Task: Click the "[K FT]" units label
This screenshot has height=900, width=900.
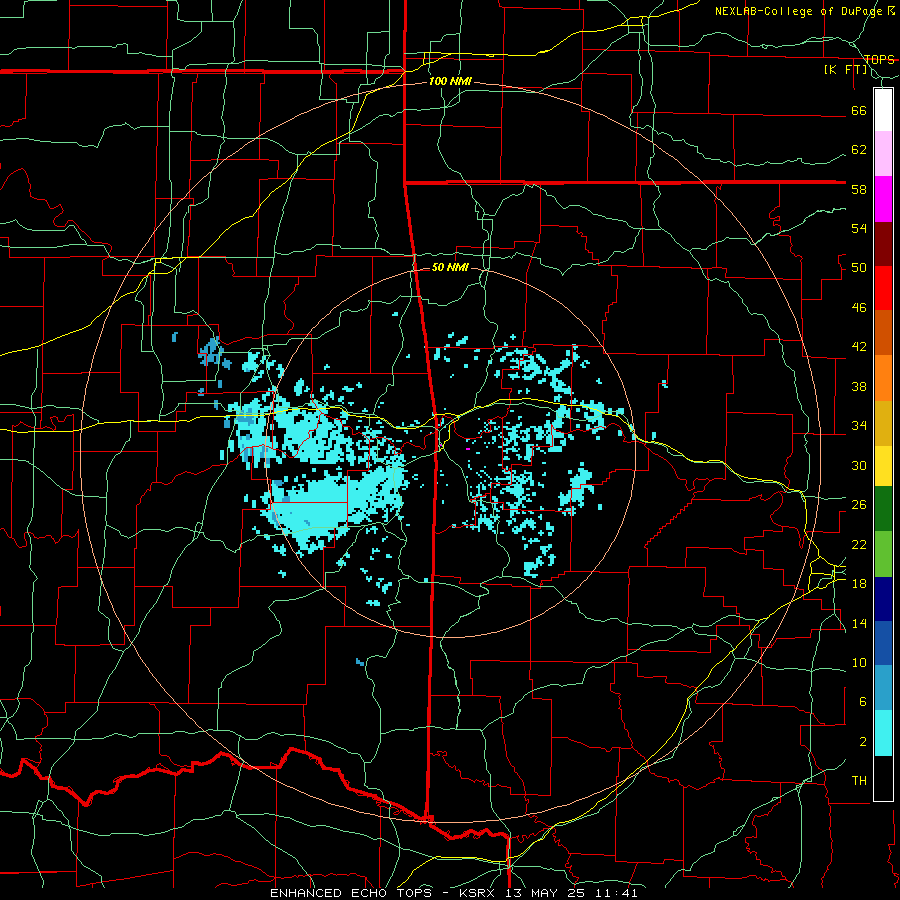Action: coord(845,70)
